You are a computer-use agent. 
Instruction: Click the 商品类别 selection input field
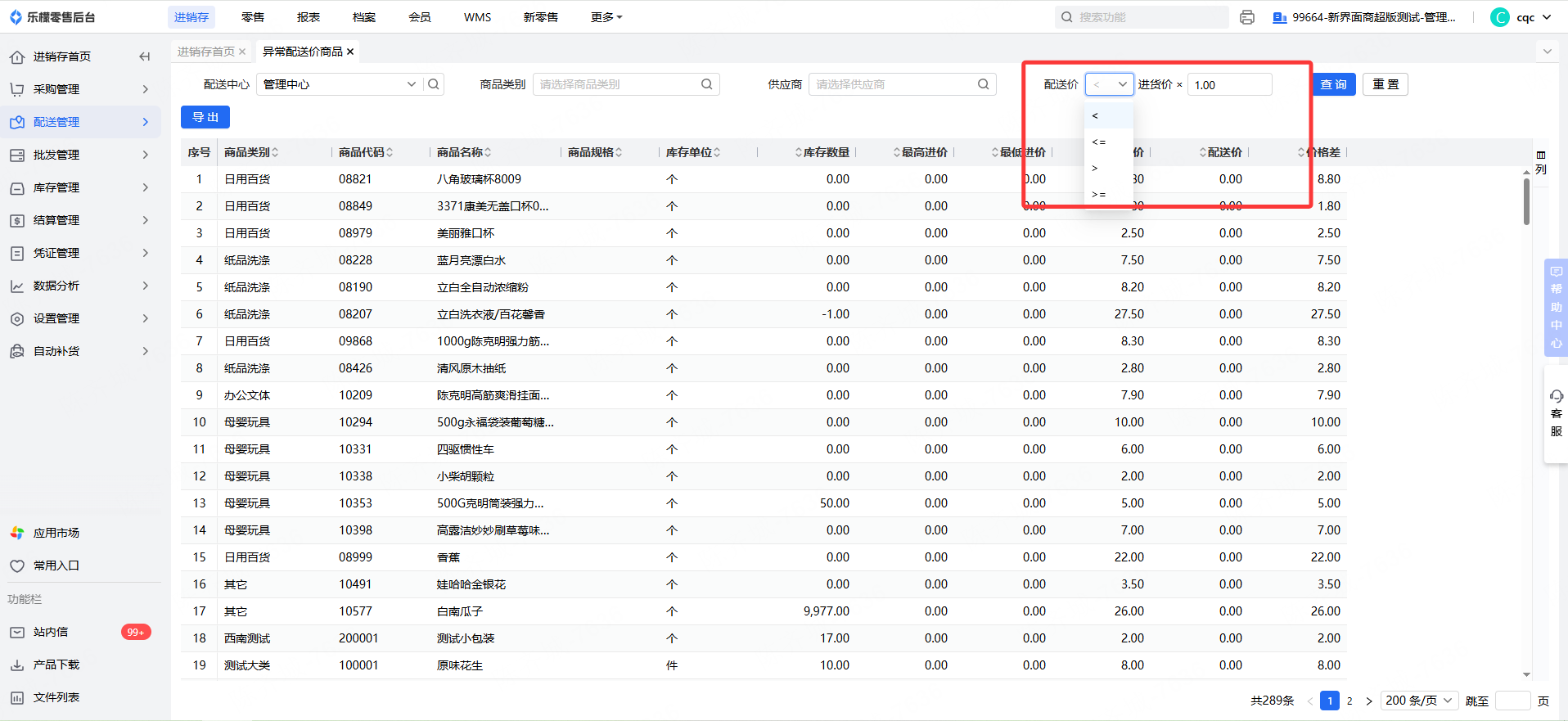pos(626,84)
